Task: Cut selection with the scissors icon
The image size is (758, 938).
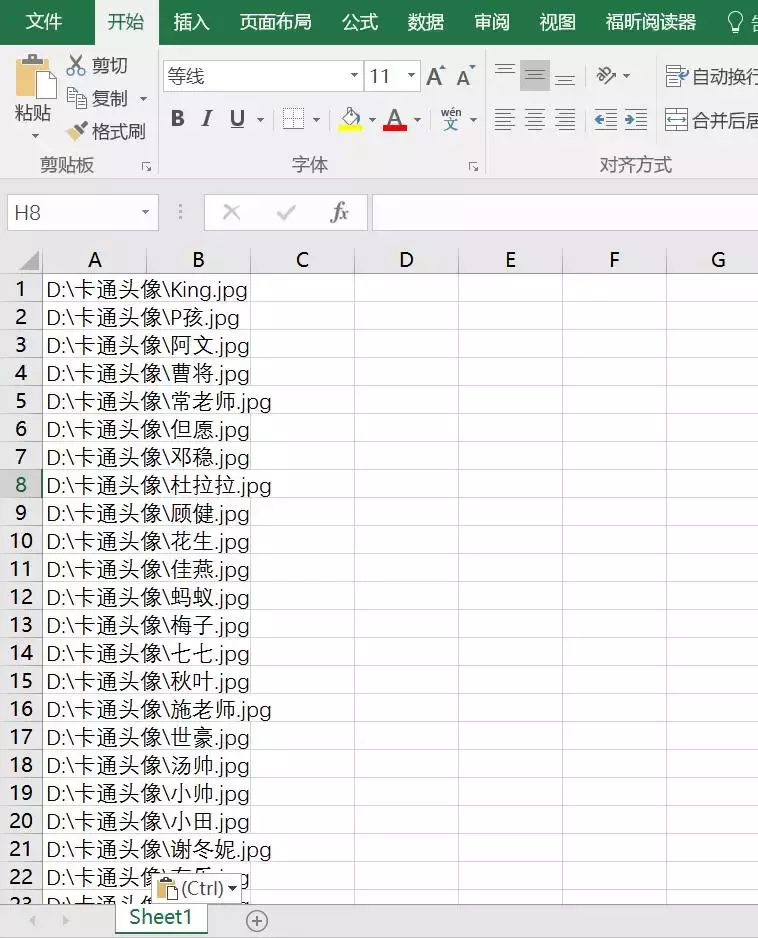Action: coord(76,65)
